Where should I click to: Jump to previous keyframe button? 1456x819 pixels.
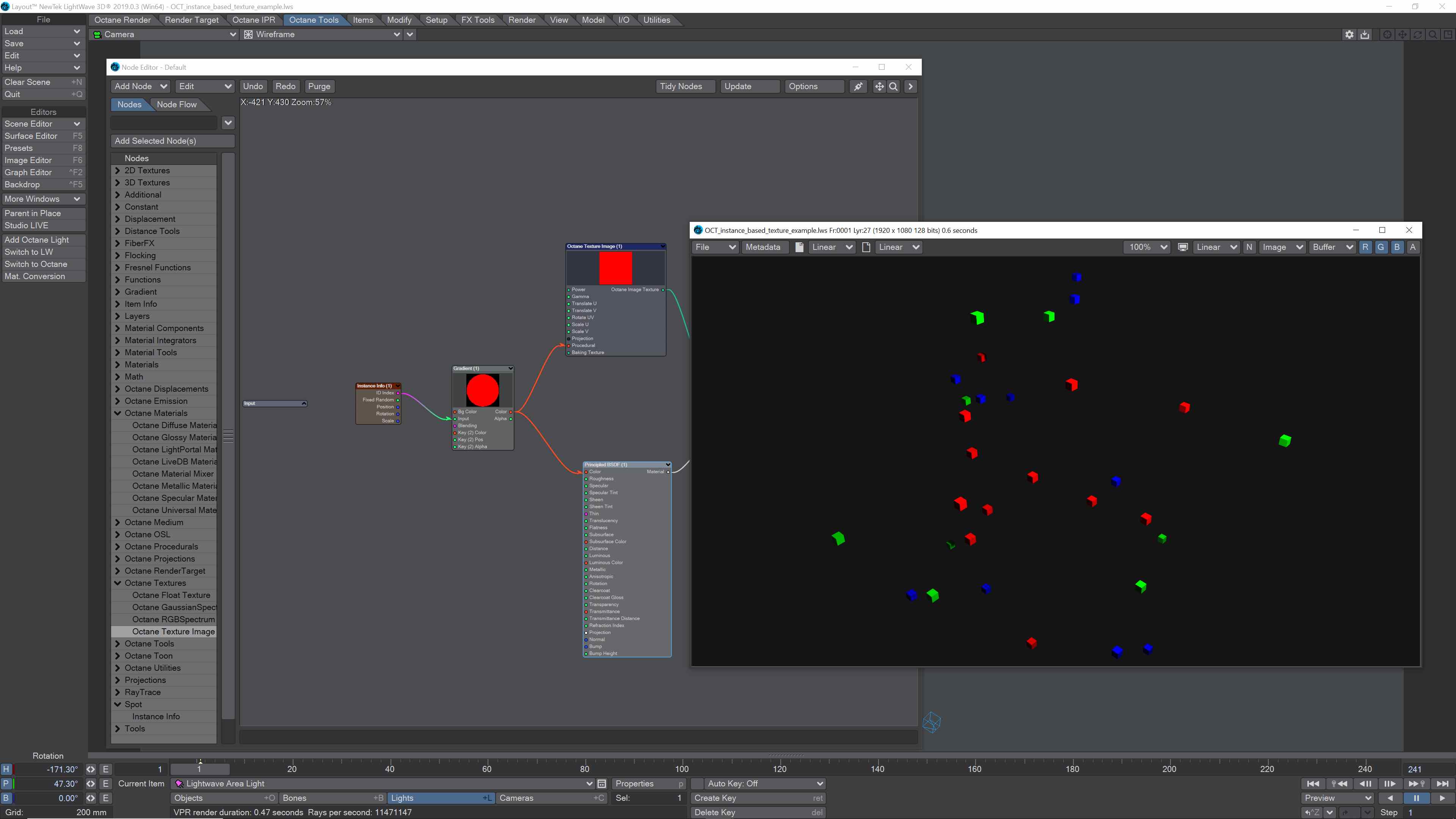1339,783
